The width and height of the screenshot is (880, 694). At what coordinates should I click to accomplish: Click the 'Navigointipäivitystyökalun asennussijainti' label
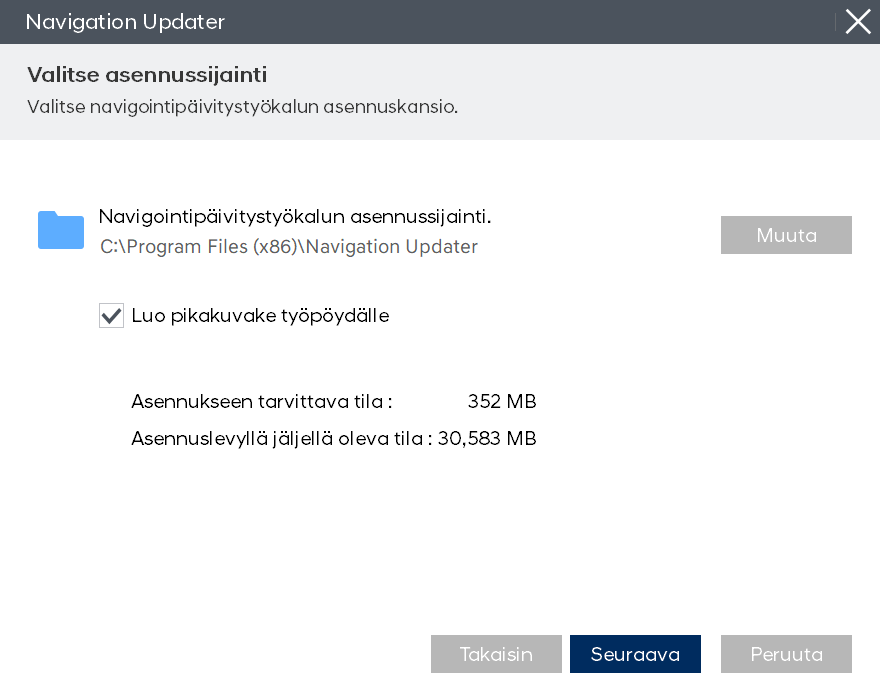click(x=295, y=217)
